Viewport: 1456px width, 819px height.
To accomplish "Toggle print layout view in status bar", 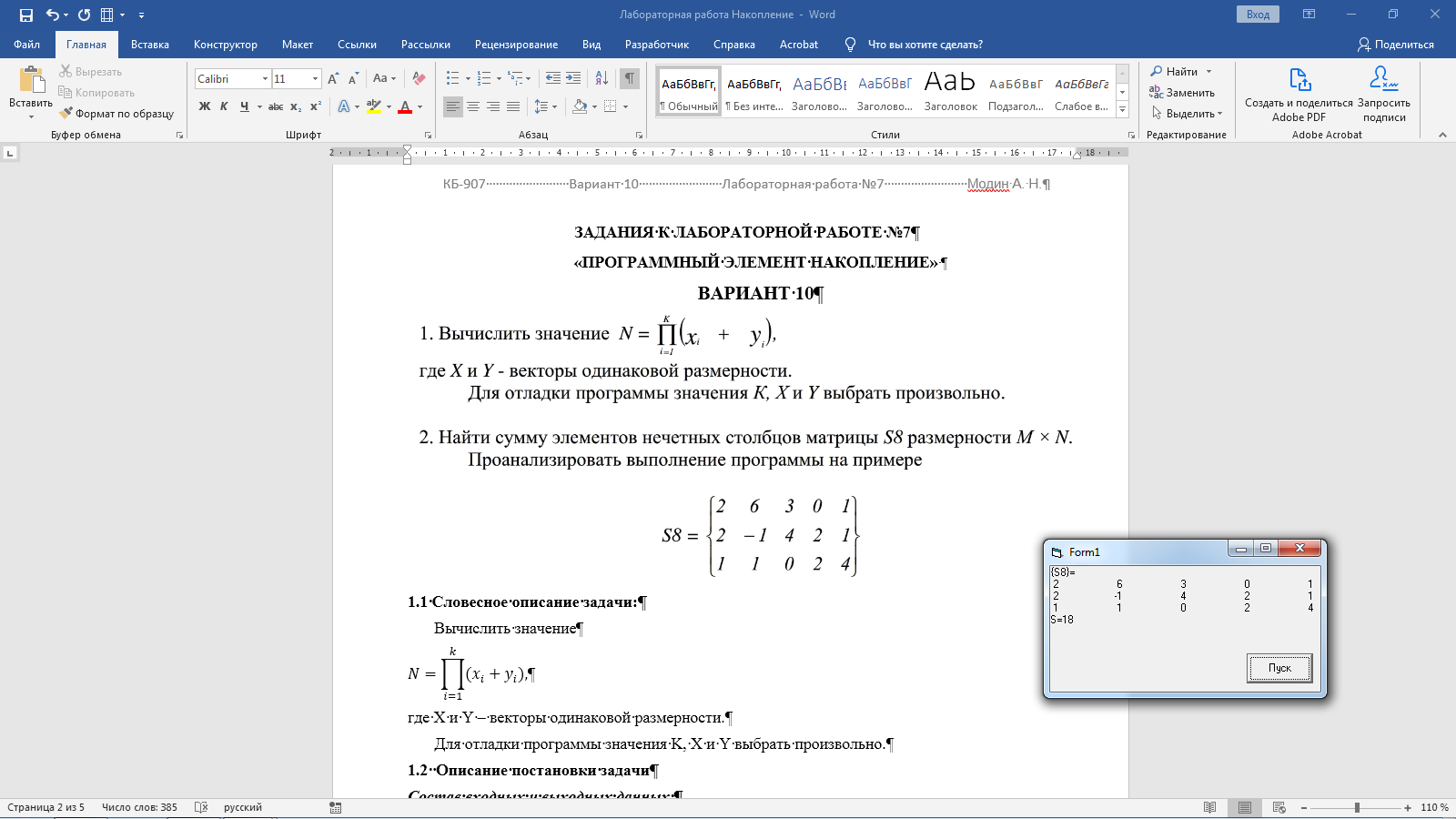I will point(1244,807).
